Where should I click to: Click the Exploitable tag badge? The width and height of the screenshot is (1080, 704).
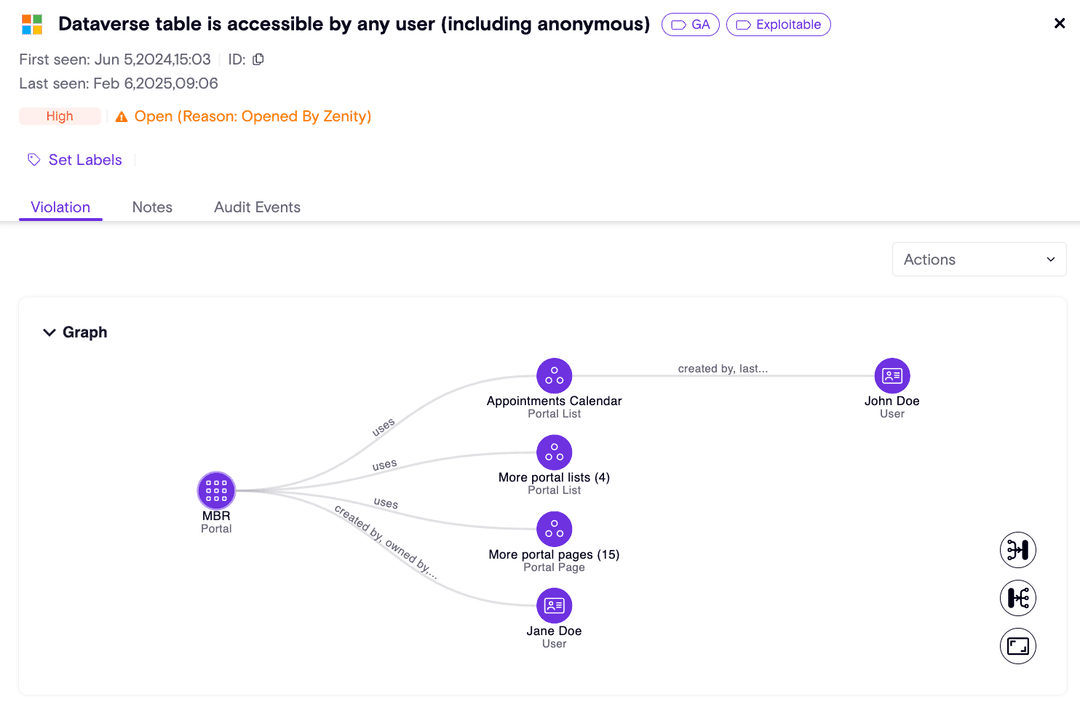pyautogui.click(x=778, y=25)
